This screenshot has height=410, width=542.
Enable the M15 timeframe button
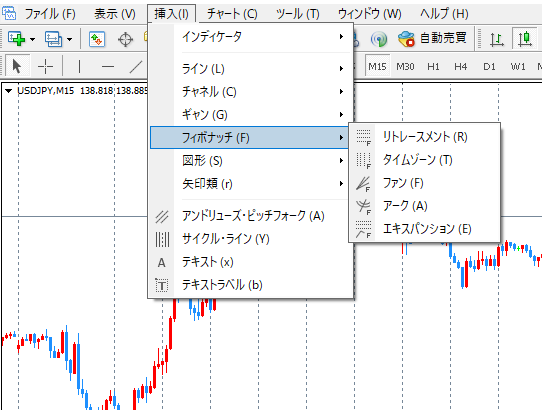click(377, 66)
